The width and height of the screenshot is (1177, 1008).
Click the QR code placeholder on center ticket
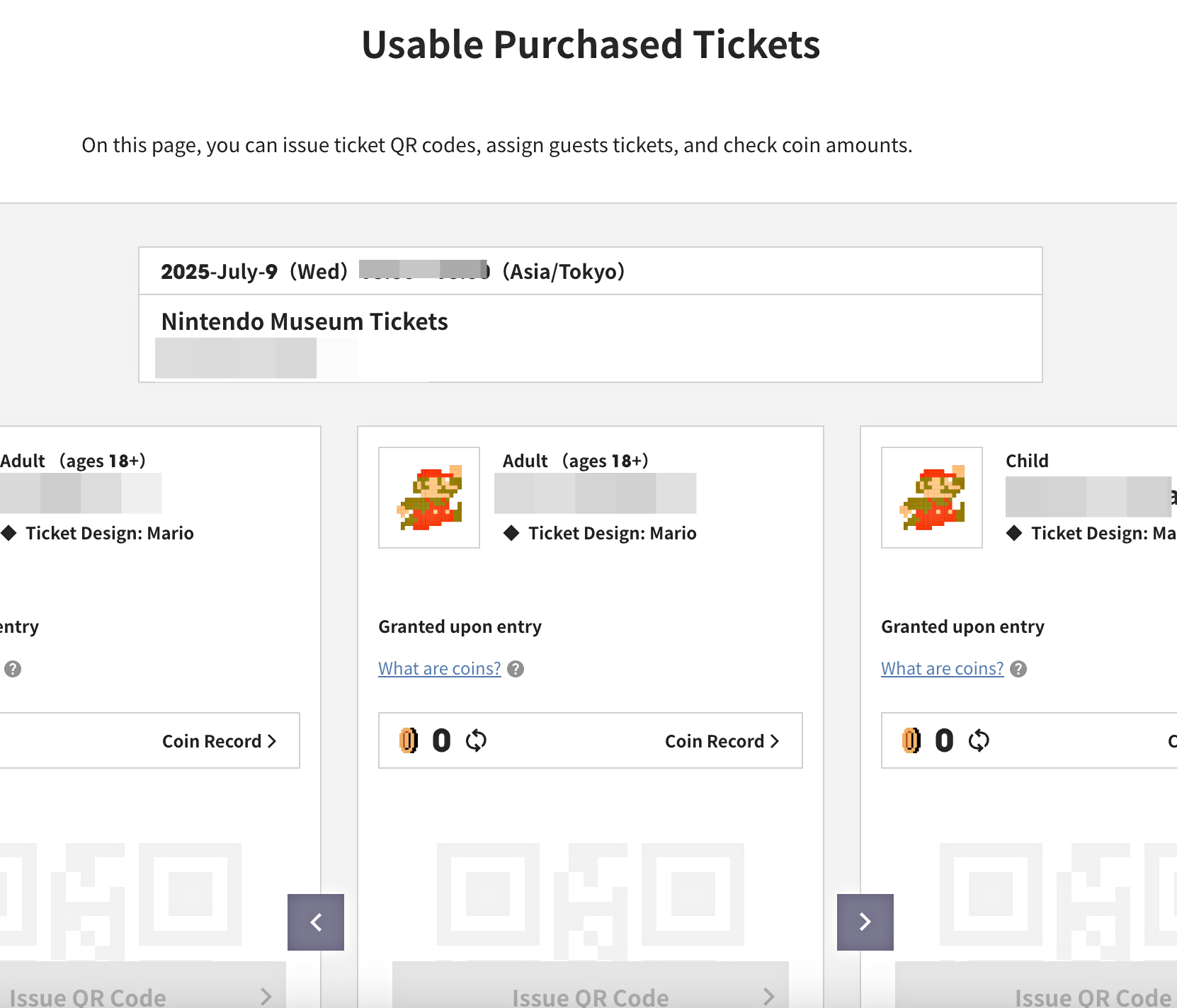[590, 895]
